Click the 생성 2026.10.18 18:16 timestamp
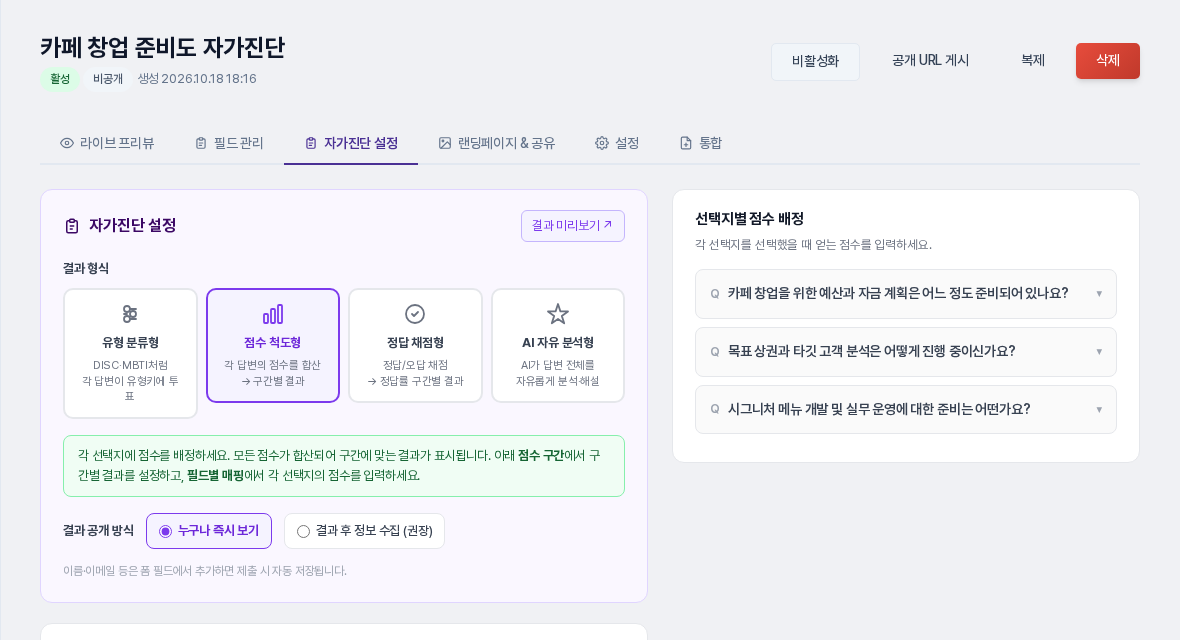1180x640 pixels. pos(197,79)
